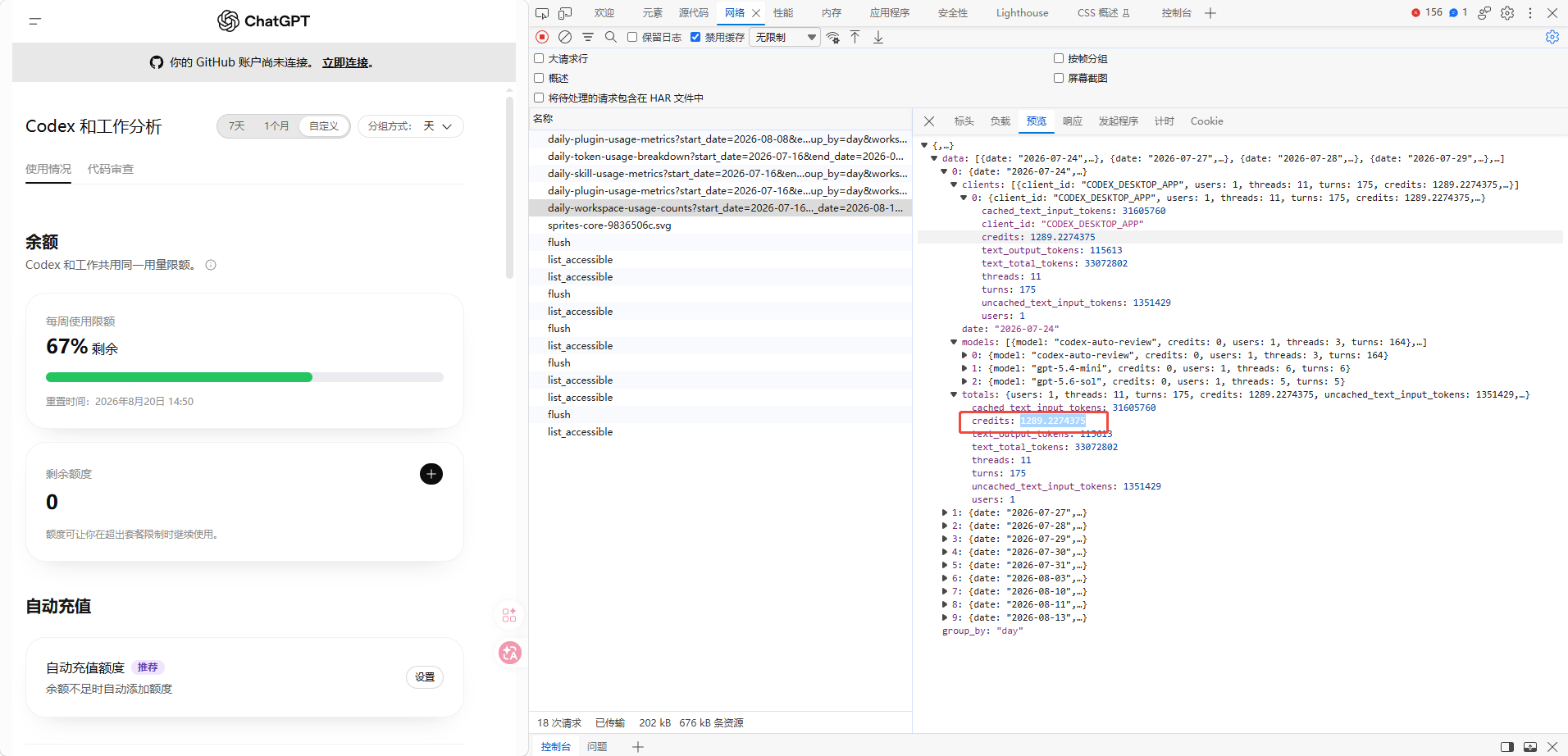Clear the network log
The image size is (1568, 756).
click(x=565, y=37)
